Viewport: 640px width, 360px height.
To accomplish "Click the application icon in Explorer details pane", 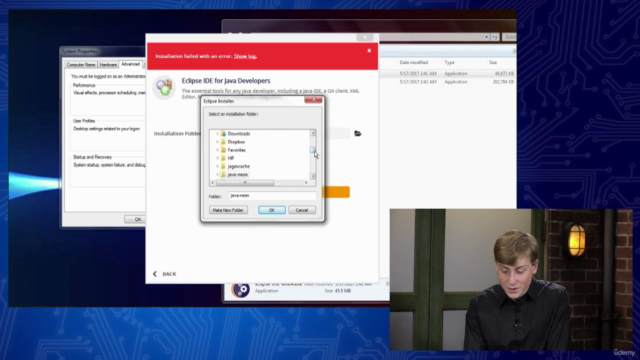I will [x=240, y=289].
